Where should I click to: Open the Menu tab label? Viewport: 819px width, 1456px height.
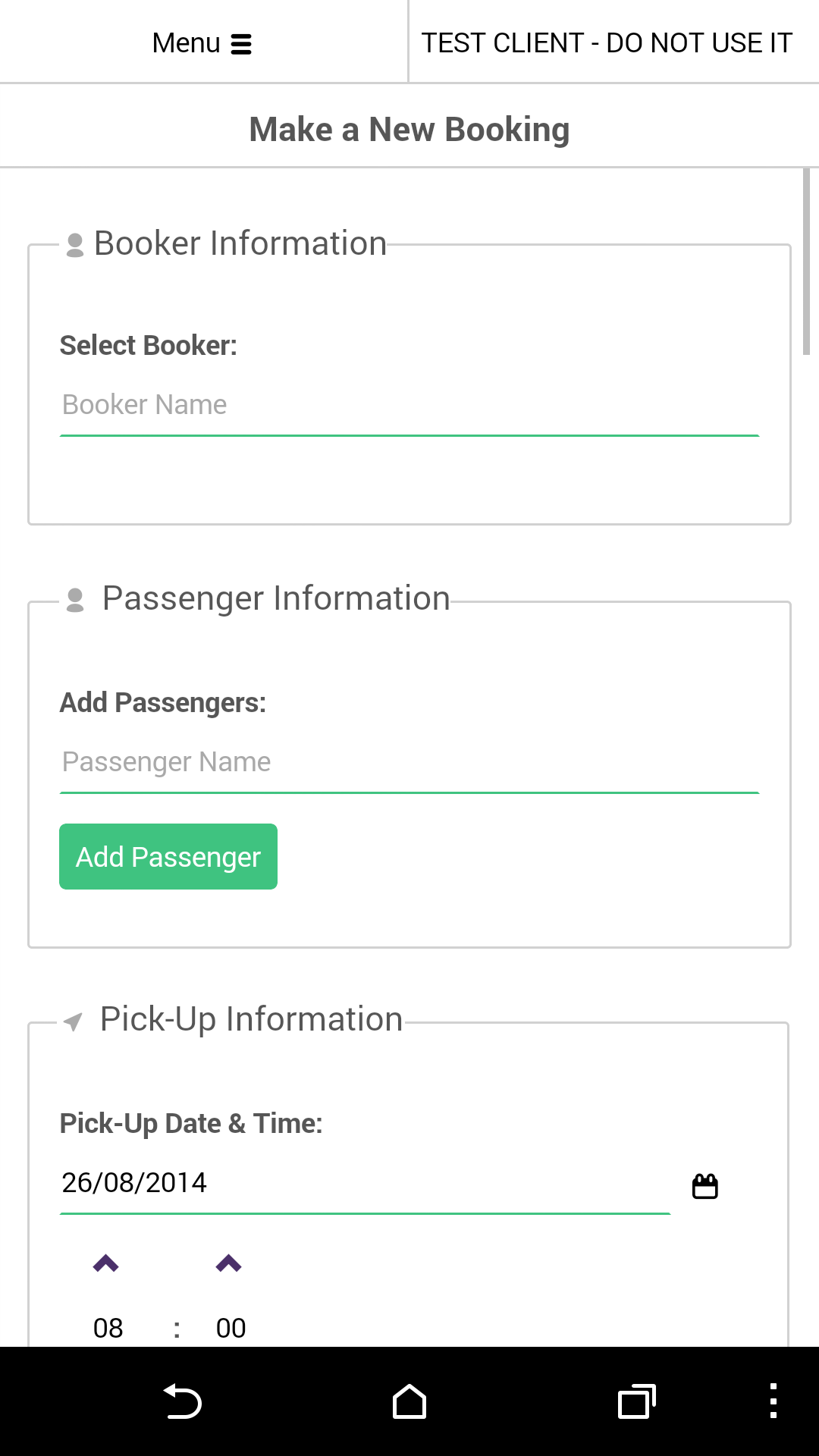[x=186, y=43]
